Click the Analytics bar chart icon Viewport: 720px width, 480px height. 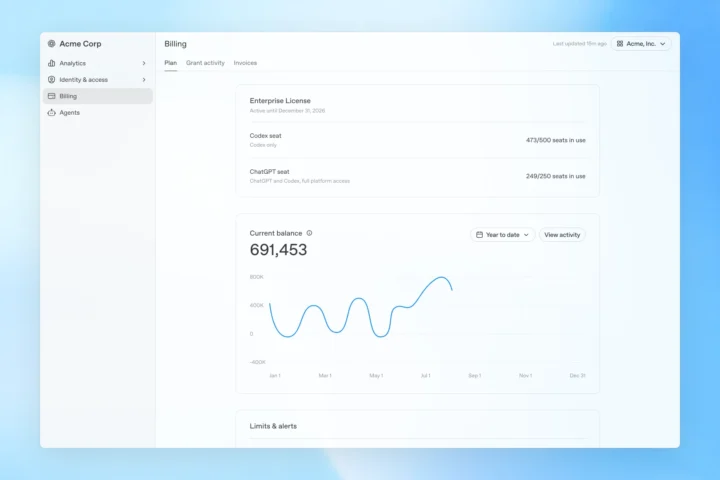coord(51,63)
